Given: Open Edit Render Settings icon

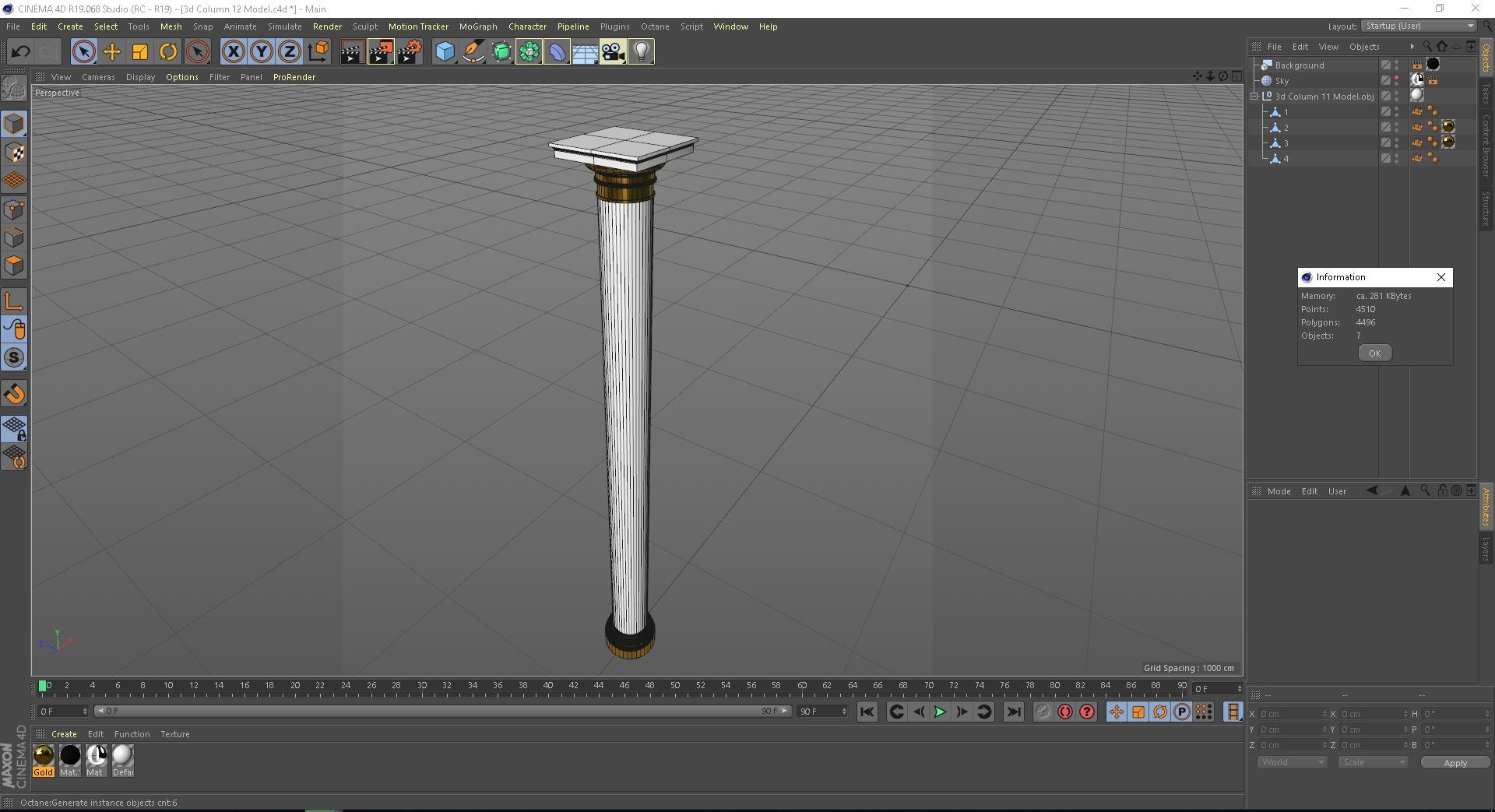Looking at the screenshot, I should click(x=410, y=52).
